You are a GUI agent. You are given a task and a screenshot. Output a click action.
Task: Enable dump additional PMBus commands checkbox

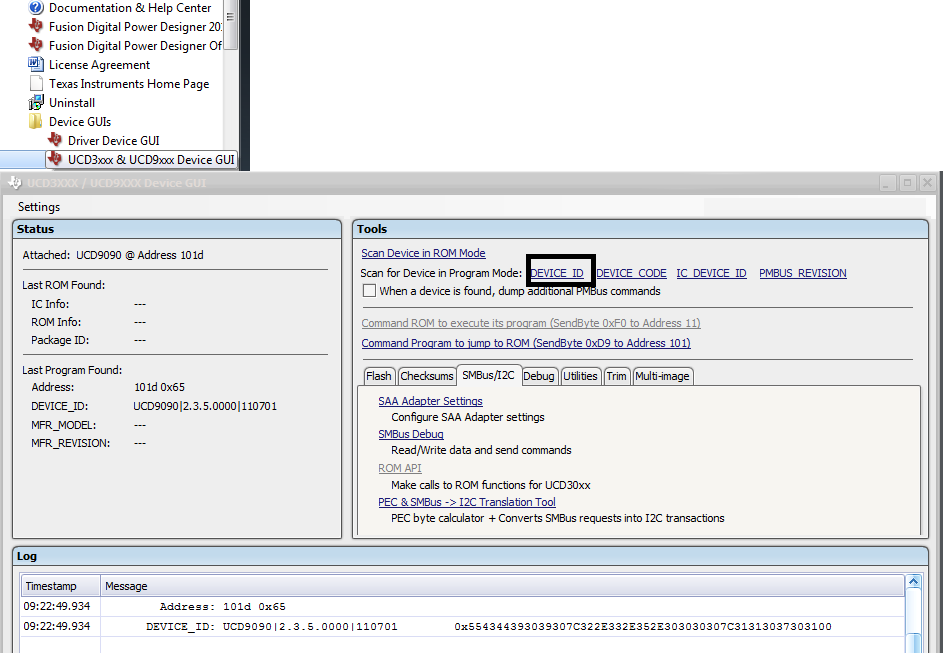(x=369, y=291)
